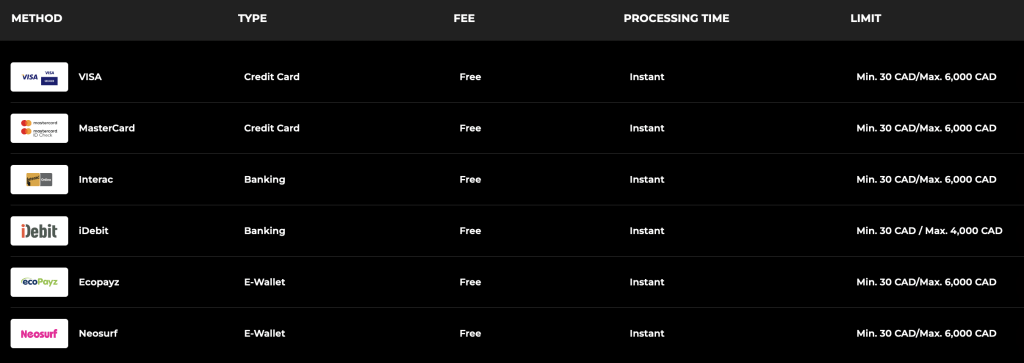Select the ecoPayz logo icon
Viewport: 1024px width, 363px height.
pyautogui.click(x=39, y=282)
